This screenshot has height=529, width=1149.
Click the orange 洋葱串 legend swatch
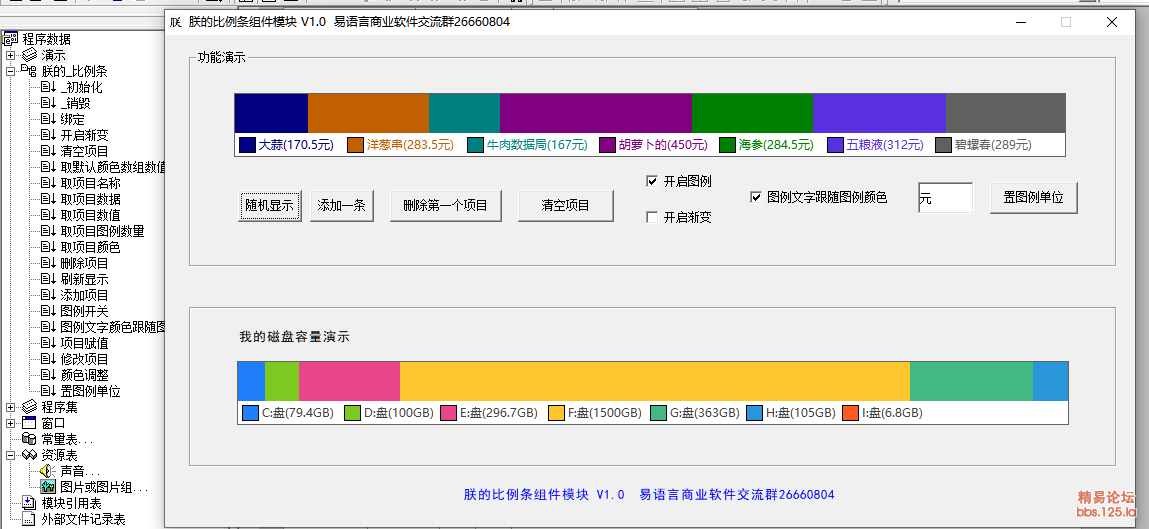[x=355, y=145]
